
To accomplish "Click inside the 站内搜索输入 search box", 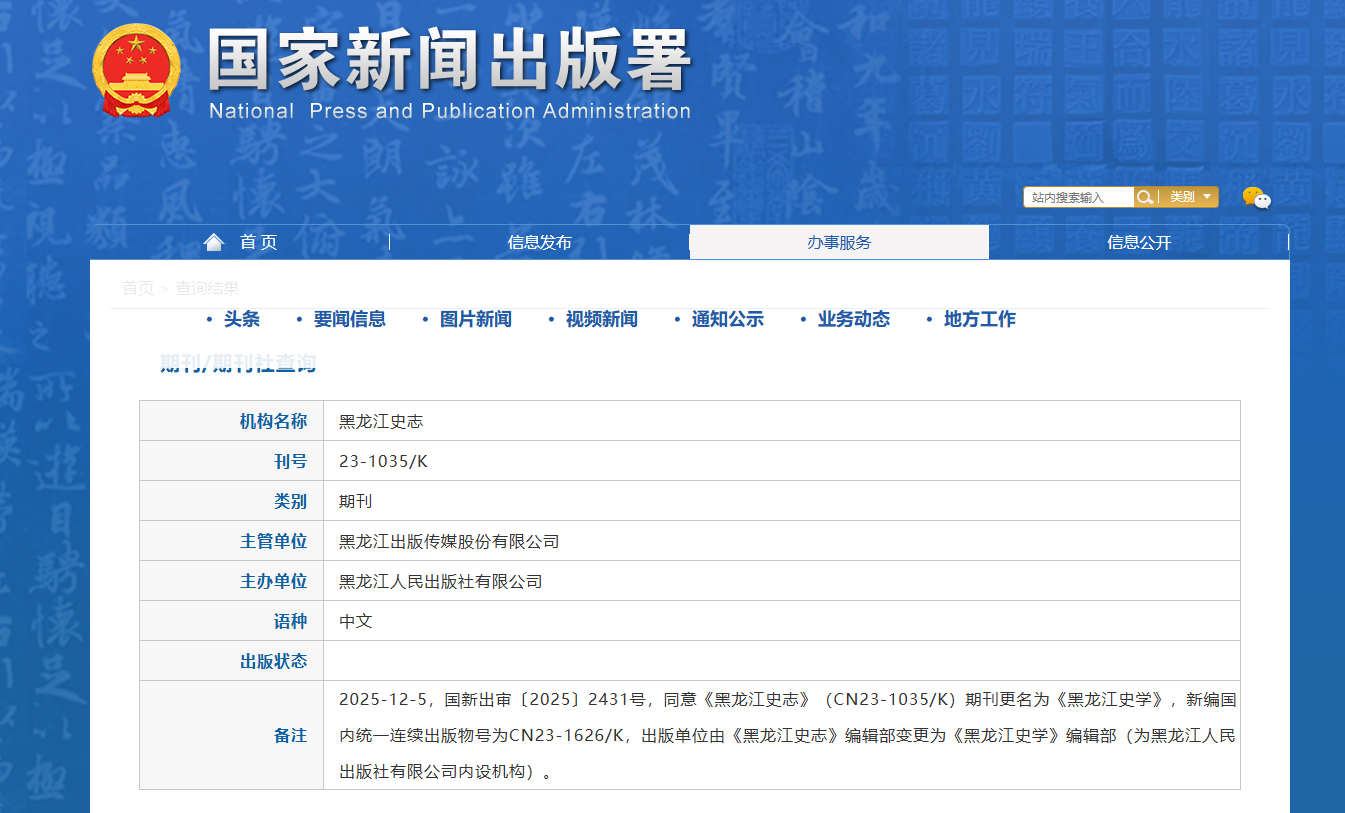I will tap(1078, 197).
